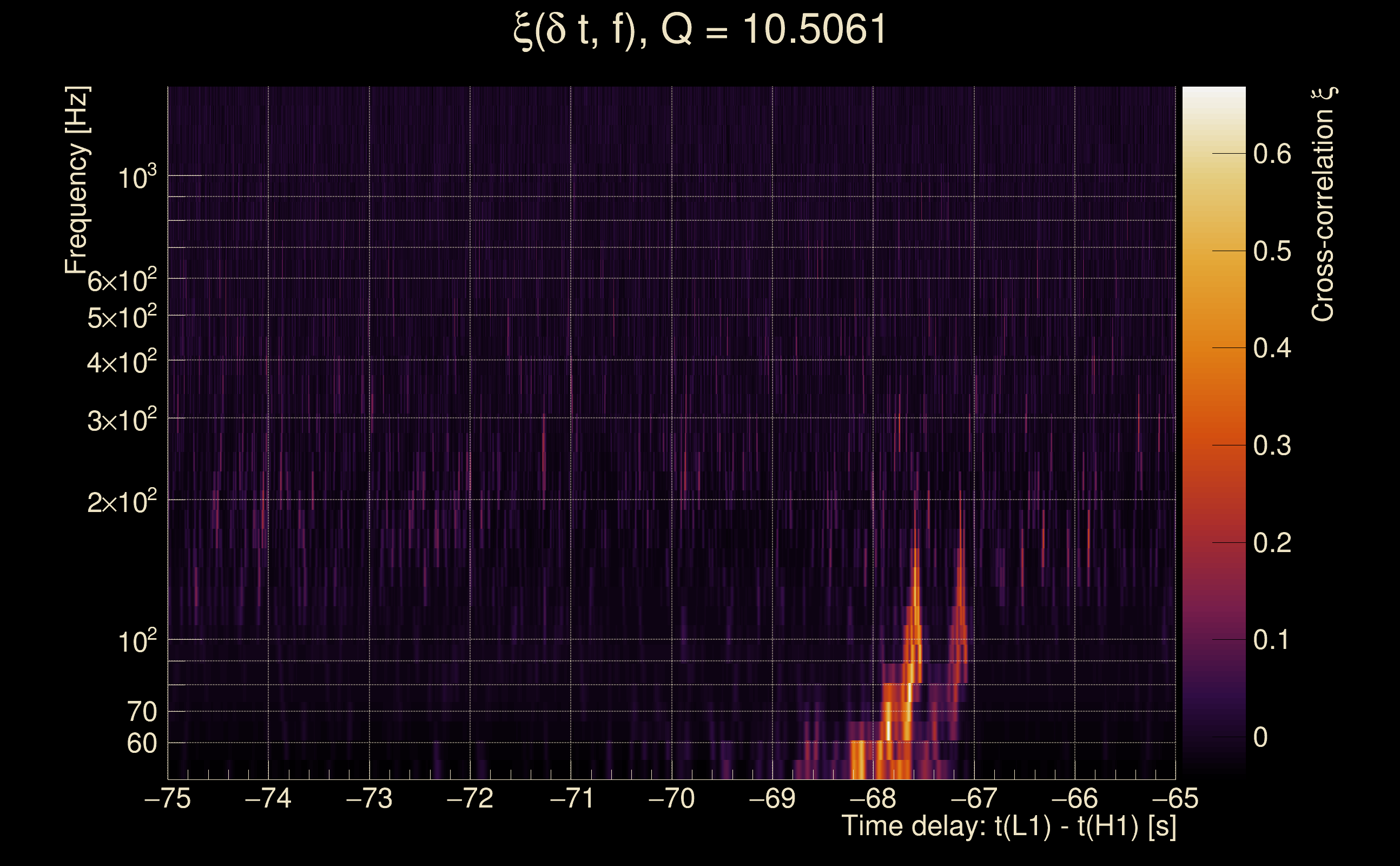Image resolution: width=1400 pixels, height=866 pixels.
Task: Click the 10^3 frequency tick label
Action: (x=137, y=178)
